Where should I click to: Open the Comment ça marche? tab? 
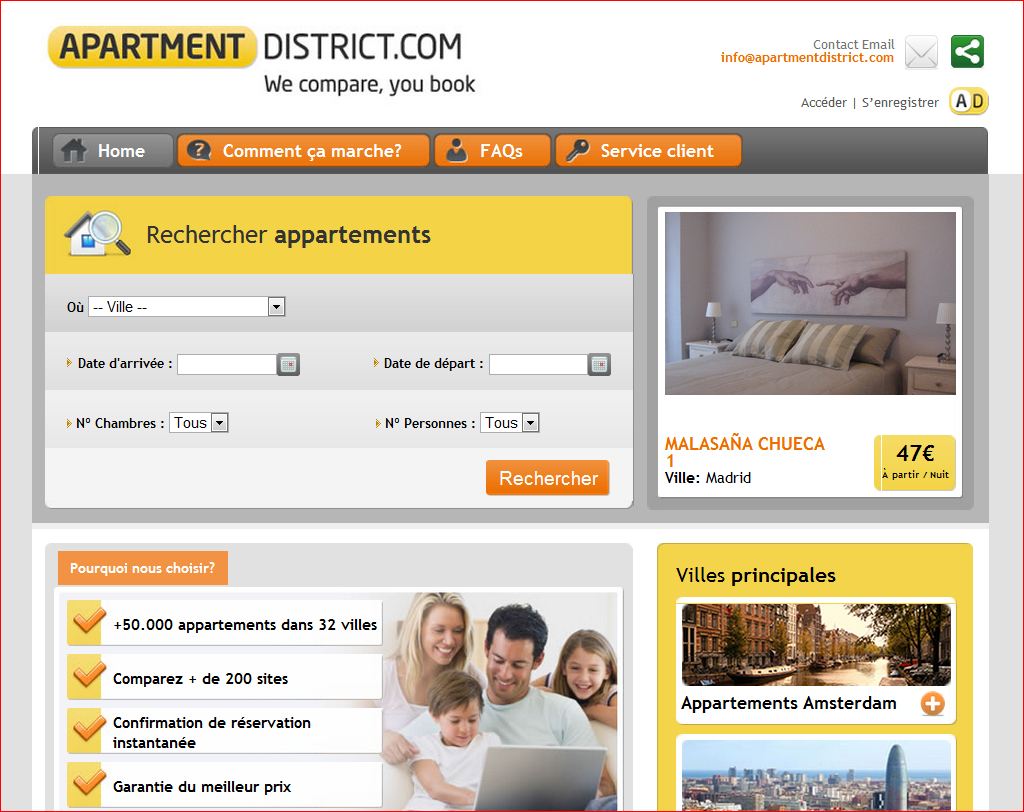tap(303, 150)
